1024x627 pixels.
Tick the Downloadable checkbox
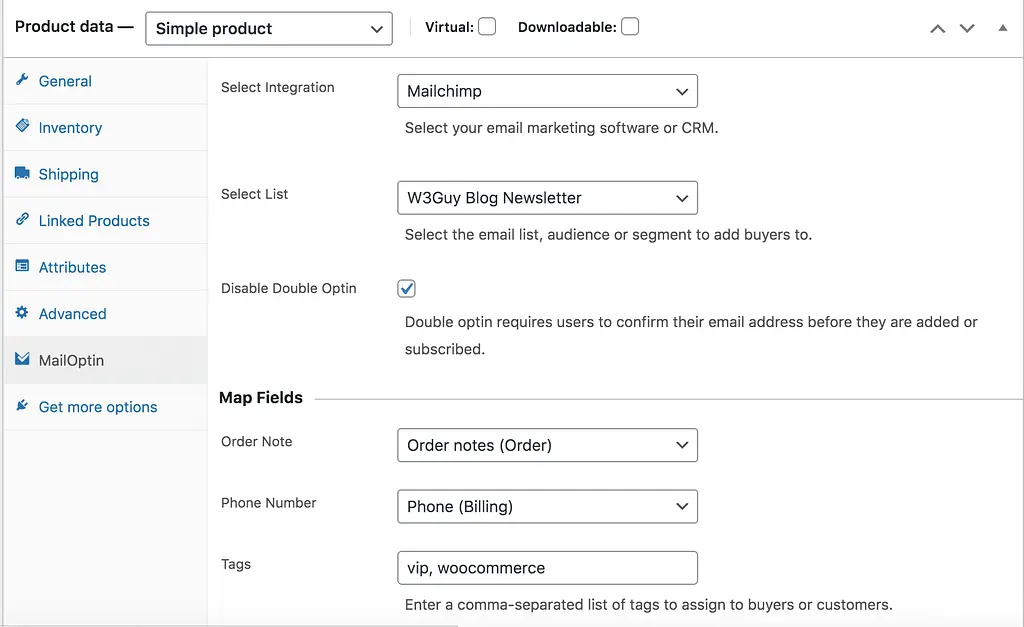[x=630, y=27]
